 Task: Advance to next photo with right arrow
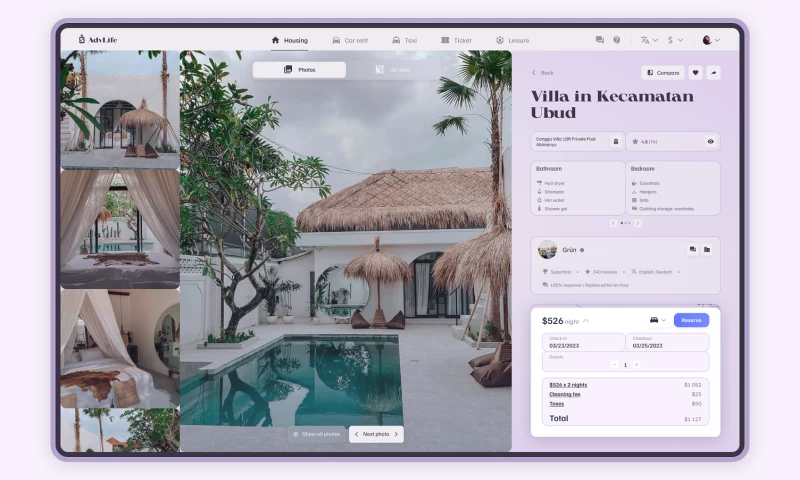396,434
